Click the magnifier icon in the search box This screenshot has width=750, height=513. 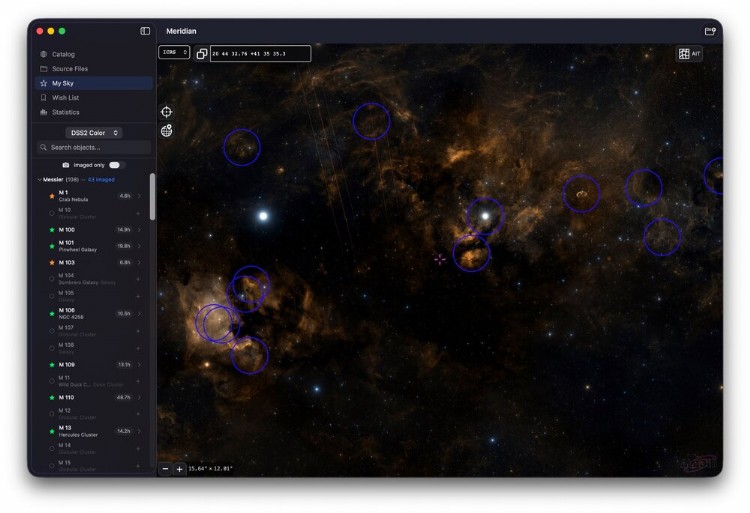(44, 147)
